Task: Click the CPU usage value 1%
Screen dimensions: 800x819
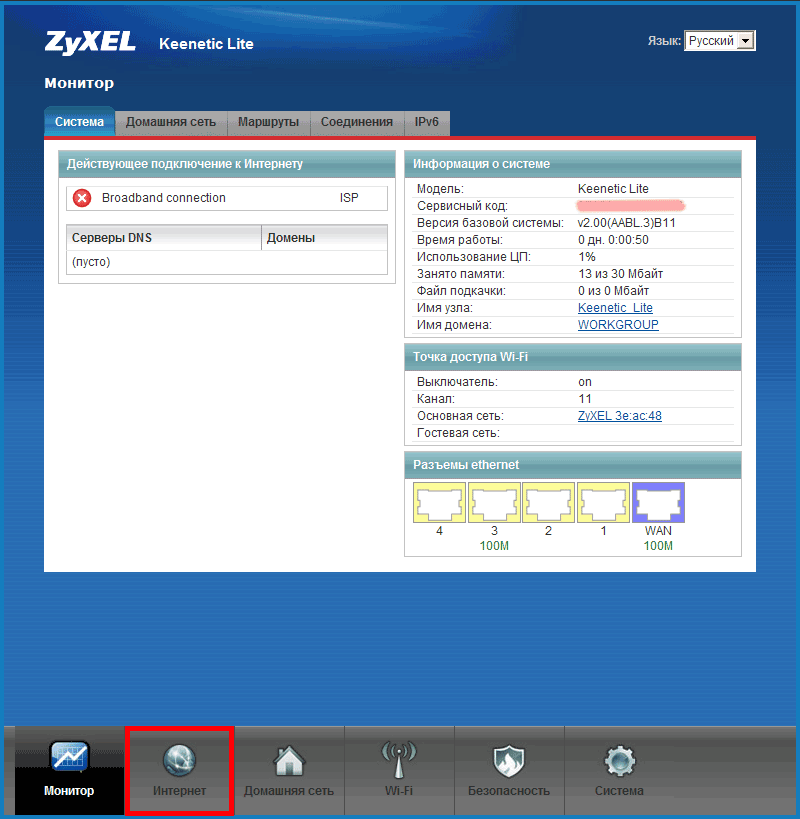Action: click(x=587, y=257)
